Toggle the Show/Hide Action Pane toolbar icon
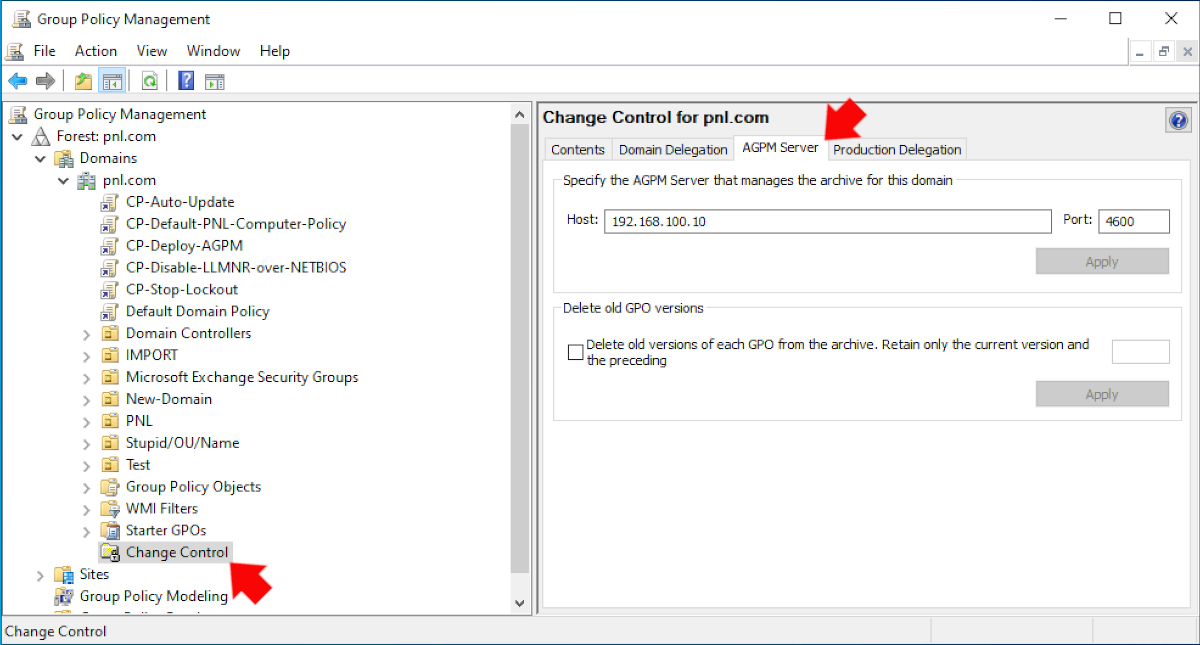This screenshot has width=1200, height=645. (x=215, y=81)
